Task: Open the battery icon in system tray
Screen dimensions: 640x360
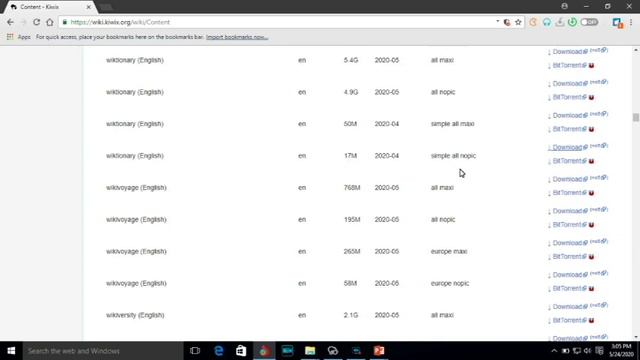Action: 565,351
